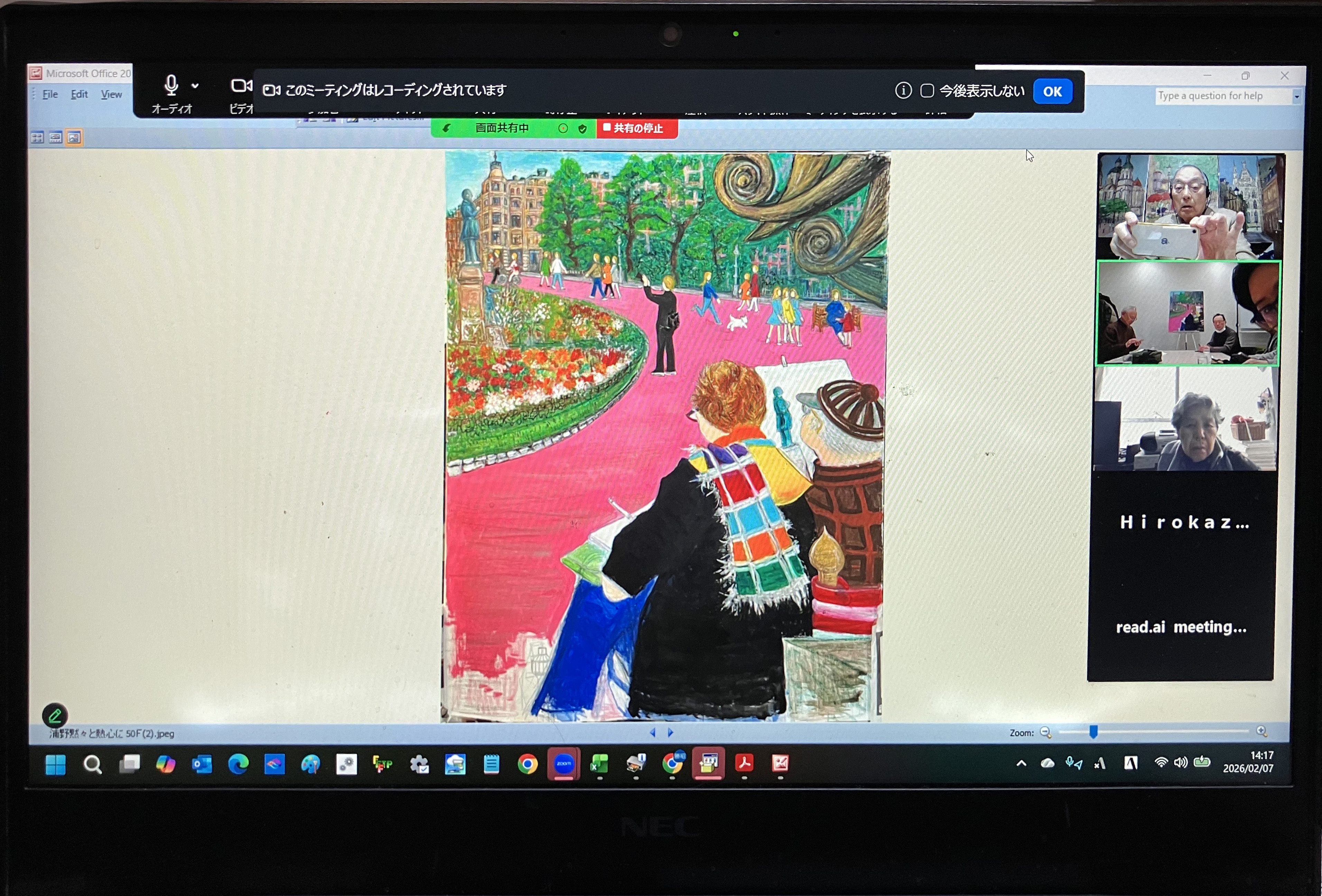Open the View menu
The height and width of the screenshot is (896, 1322).
[111, 94]
